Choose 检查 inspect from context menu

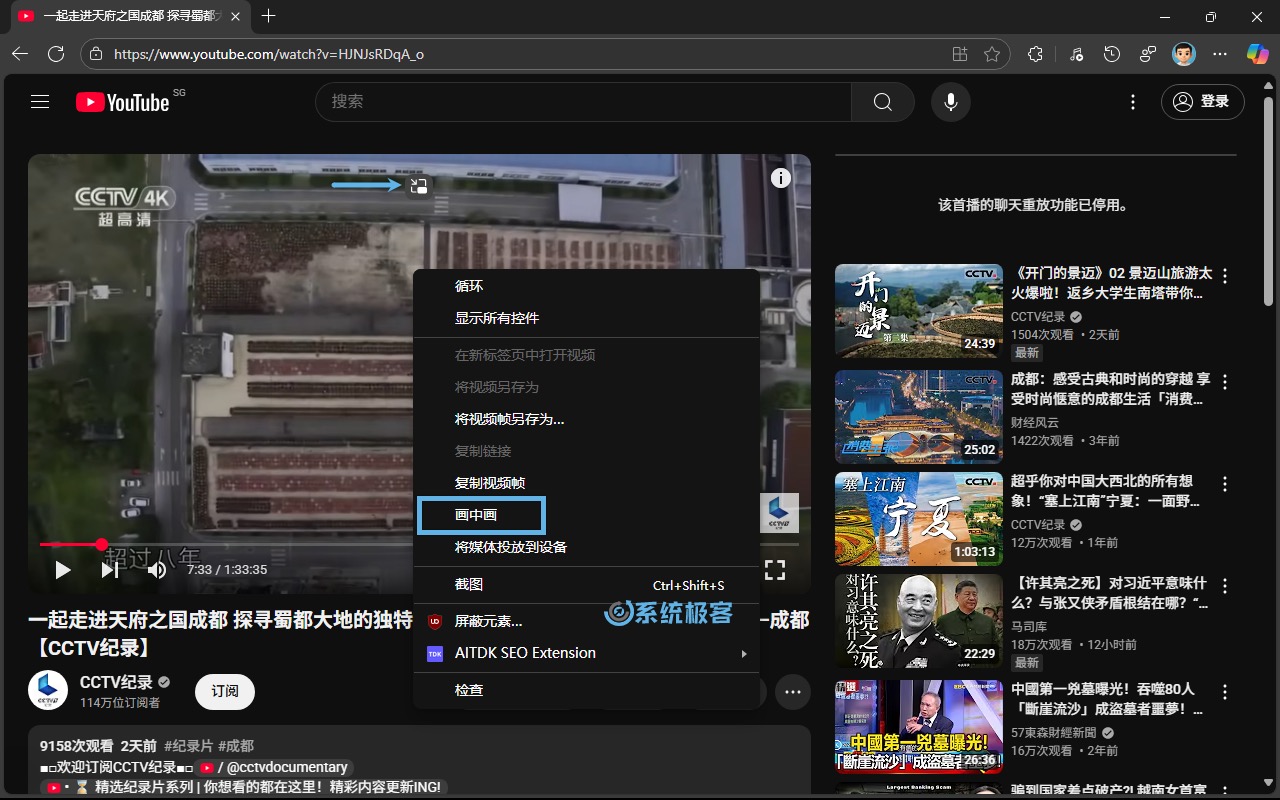pyautogui.click(x=586, y=690)
